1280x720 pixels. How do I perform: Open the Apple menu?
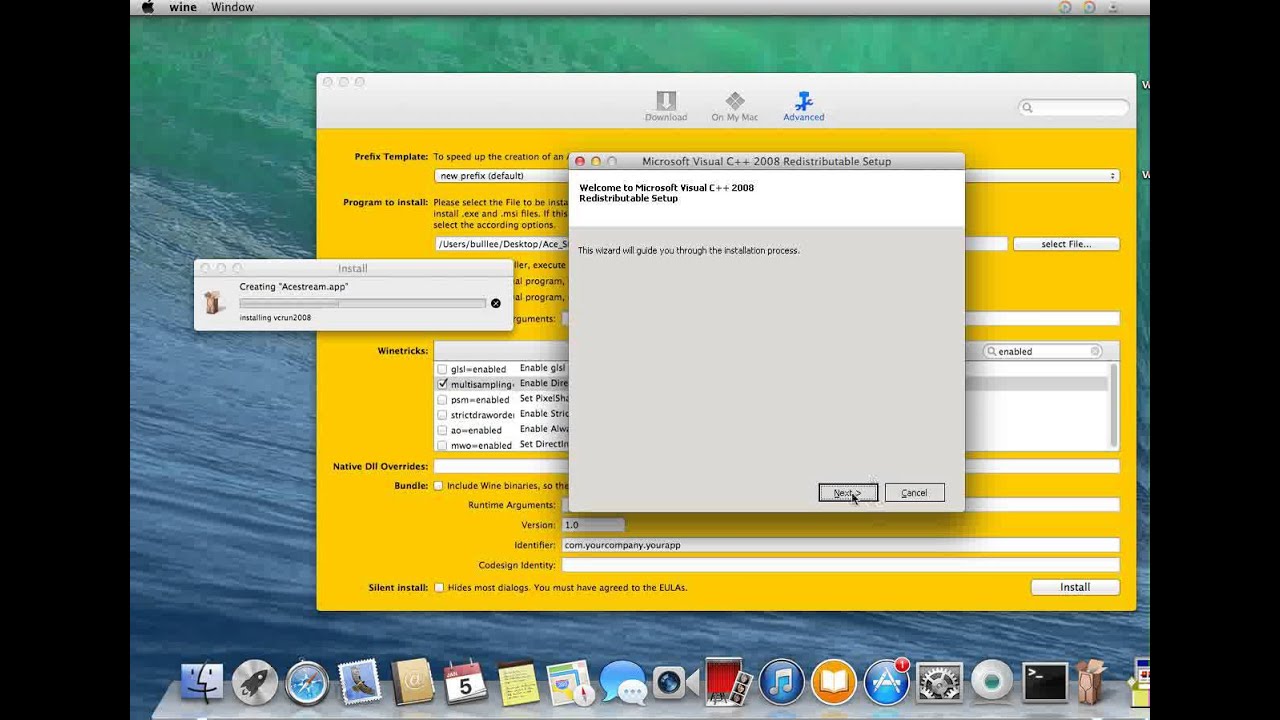(x=148, y=7)
